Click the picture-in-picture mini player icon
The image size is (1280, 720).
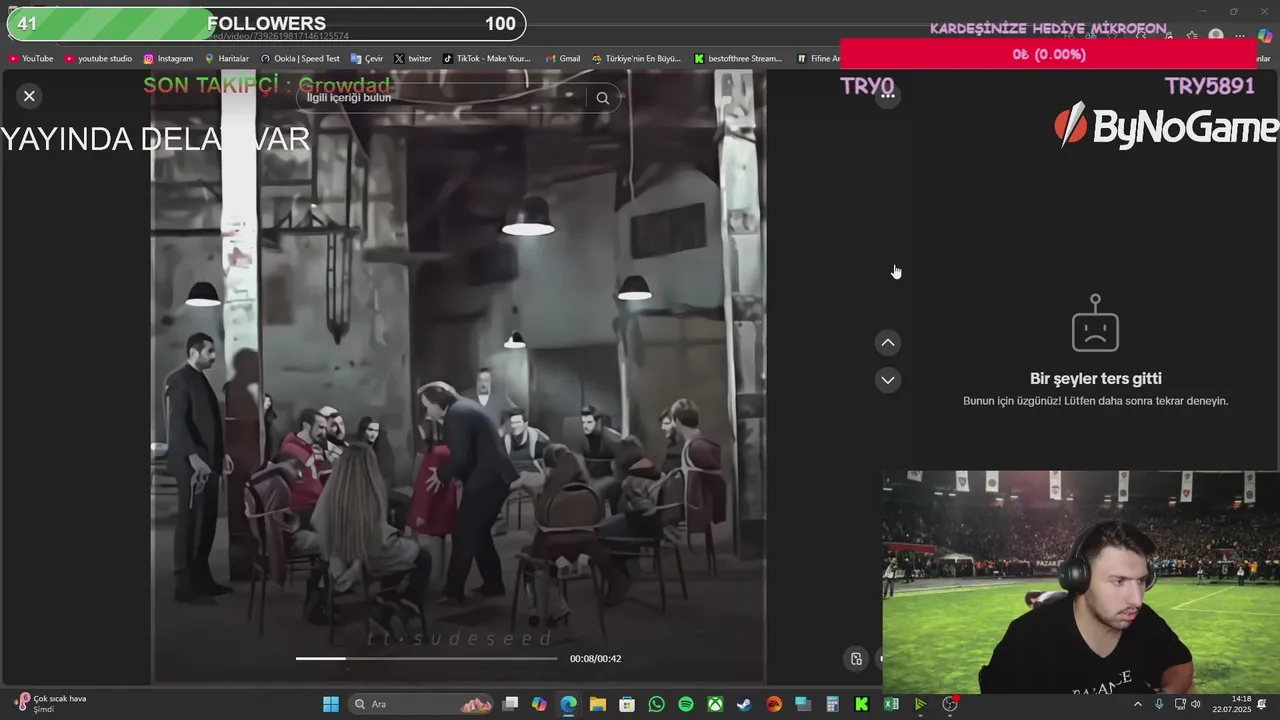tap(856, 658)
